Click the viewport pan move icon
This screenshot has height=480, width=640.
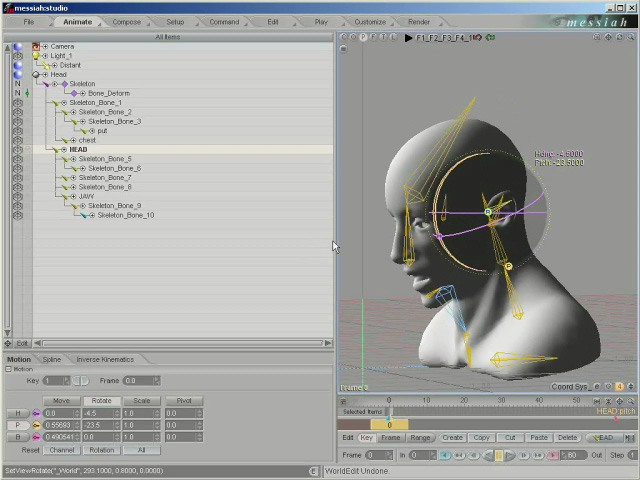[608, 37]
